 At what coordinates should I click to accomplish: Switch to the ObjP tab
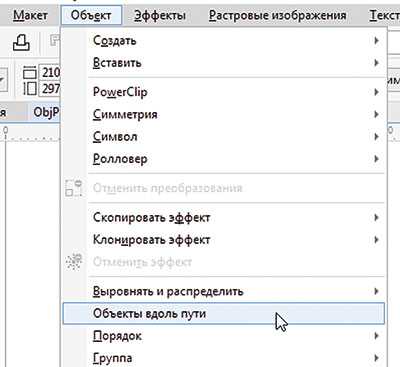tap(44, 112)
